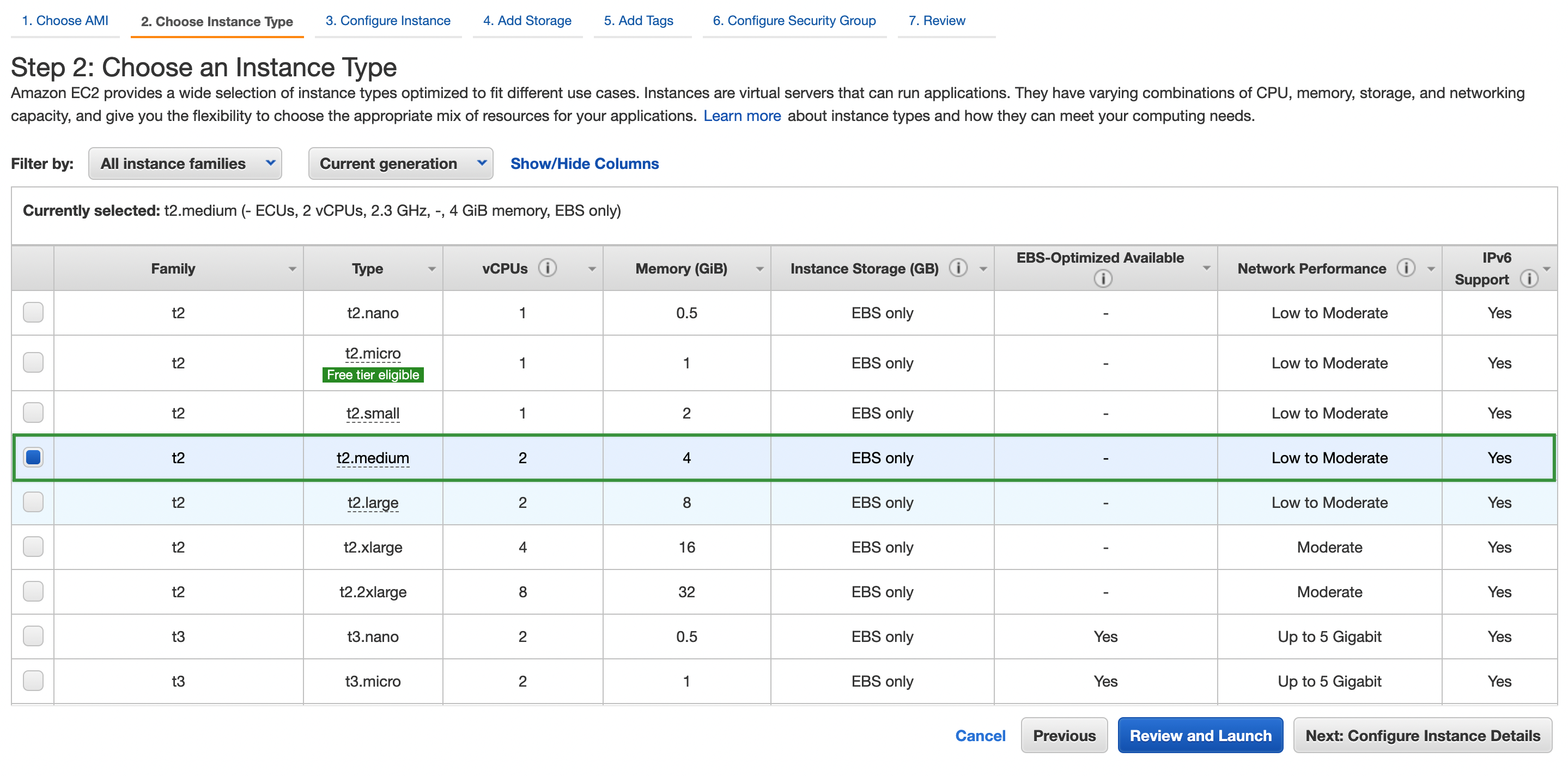Select the t2.micro instance checkbox
This screenshot has width=1568, height=776.
(x=33, y=363)
